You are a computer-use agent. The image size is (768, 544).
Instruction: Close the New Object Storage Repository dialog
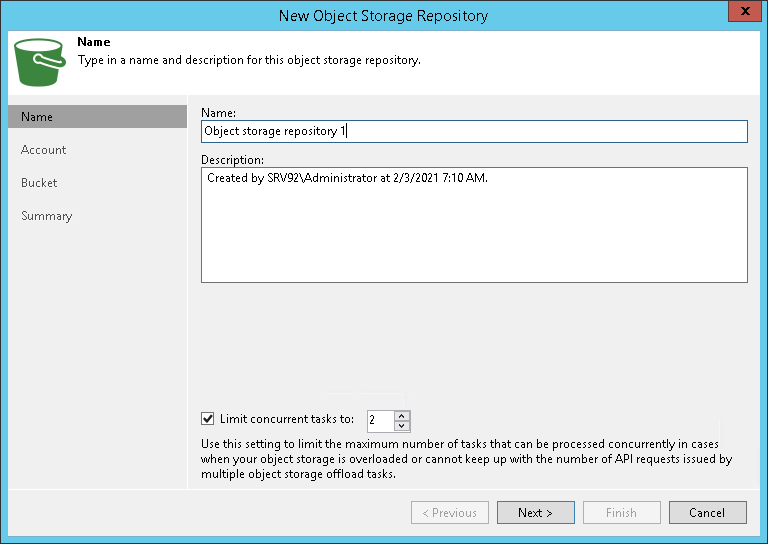pyautogui.click(x=742, y=14)
